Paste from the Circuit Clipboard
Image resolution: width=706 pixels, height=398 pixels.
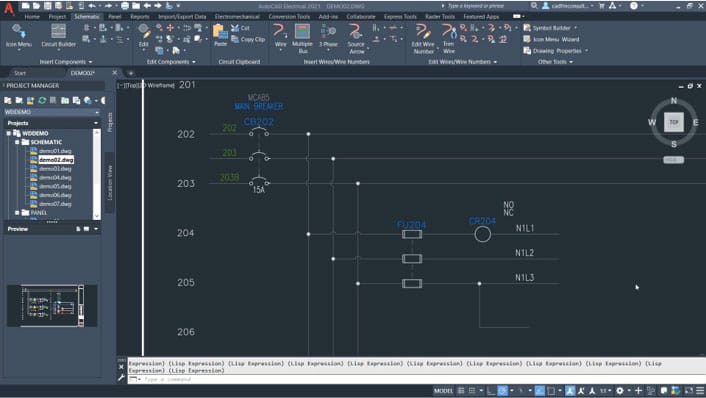pyautogui.click(x=220, y=36)
